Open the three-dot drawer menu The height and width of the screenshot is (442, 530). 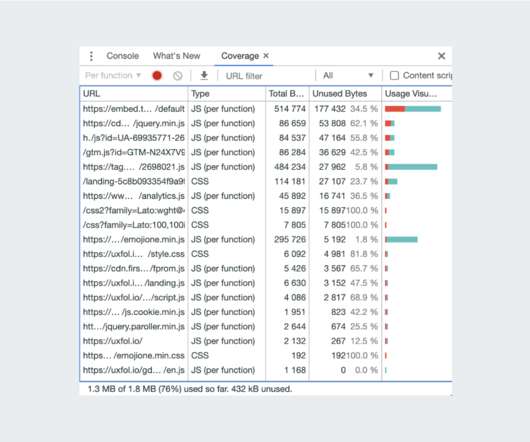click(x=91, y=56)
